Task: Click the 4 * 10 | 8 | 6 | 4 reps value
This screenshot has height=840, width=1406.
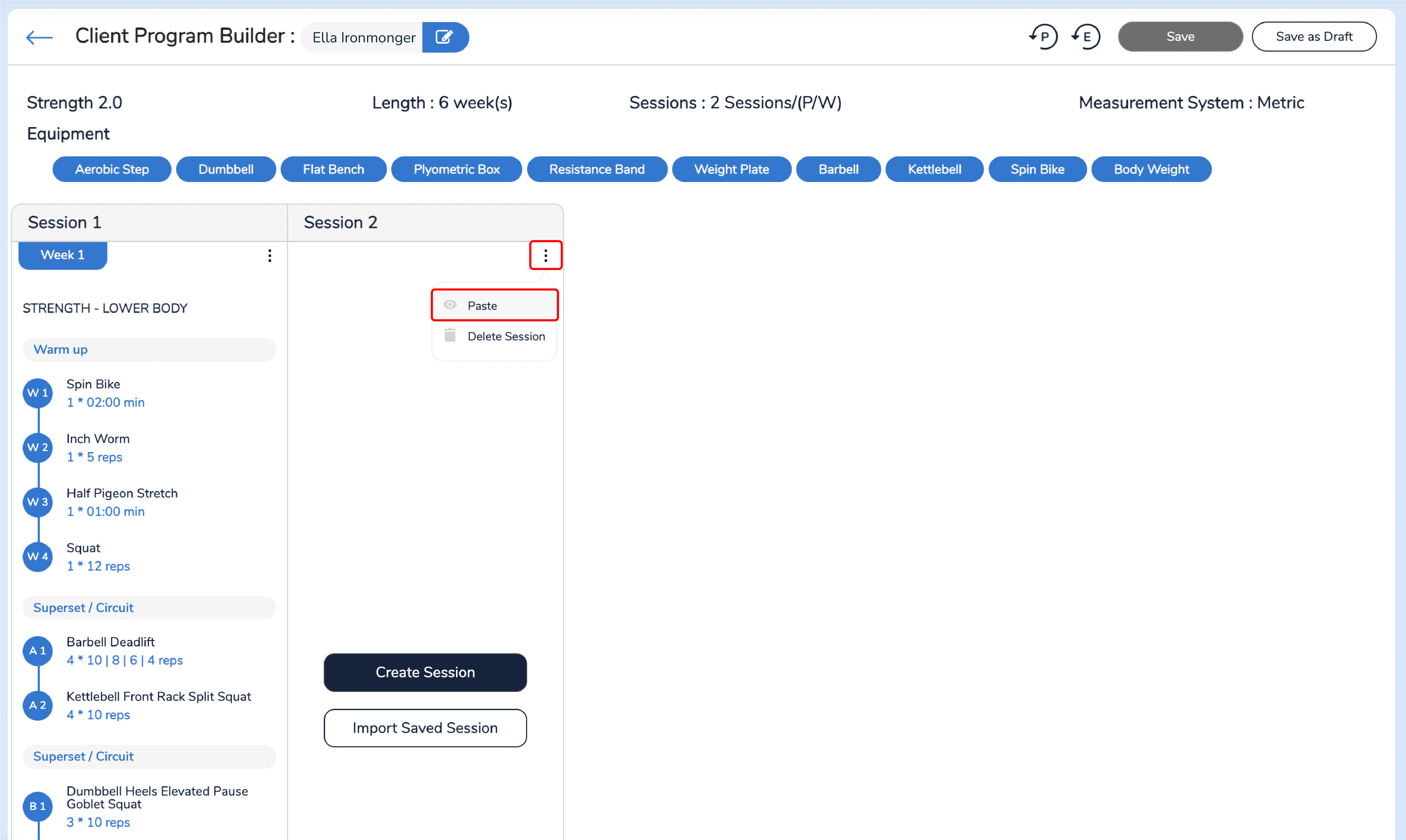Action: pos(125,660)
